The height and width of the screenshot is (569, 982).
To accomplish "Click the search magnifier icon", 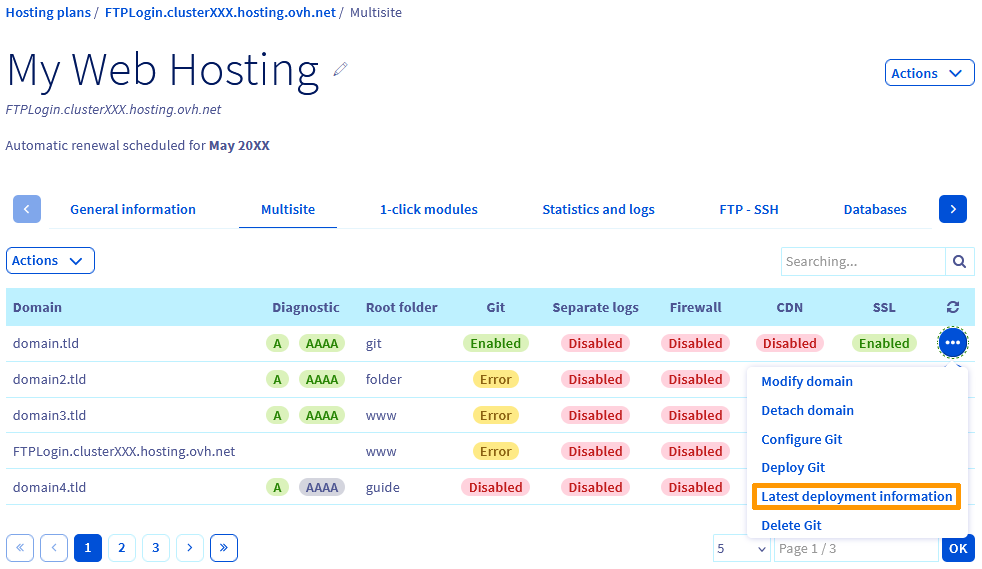I will pyautogui.click(x=959, y=262).
